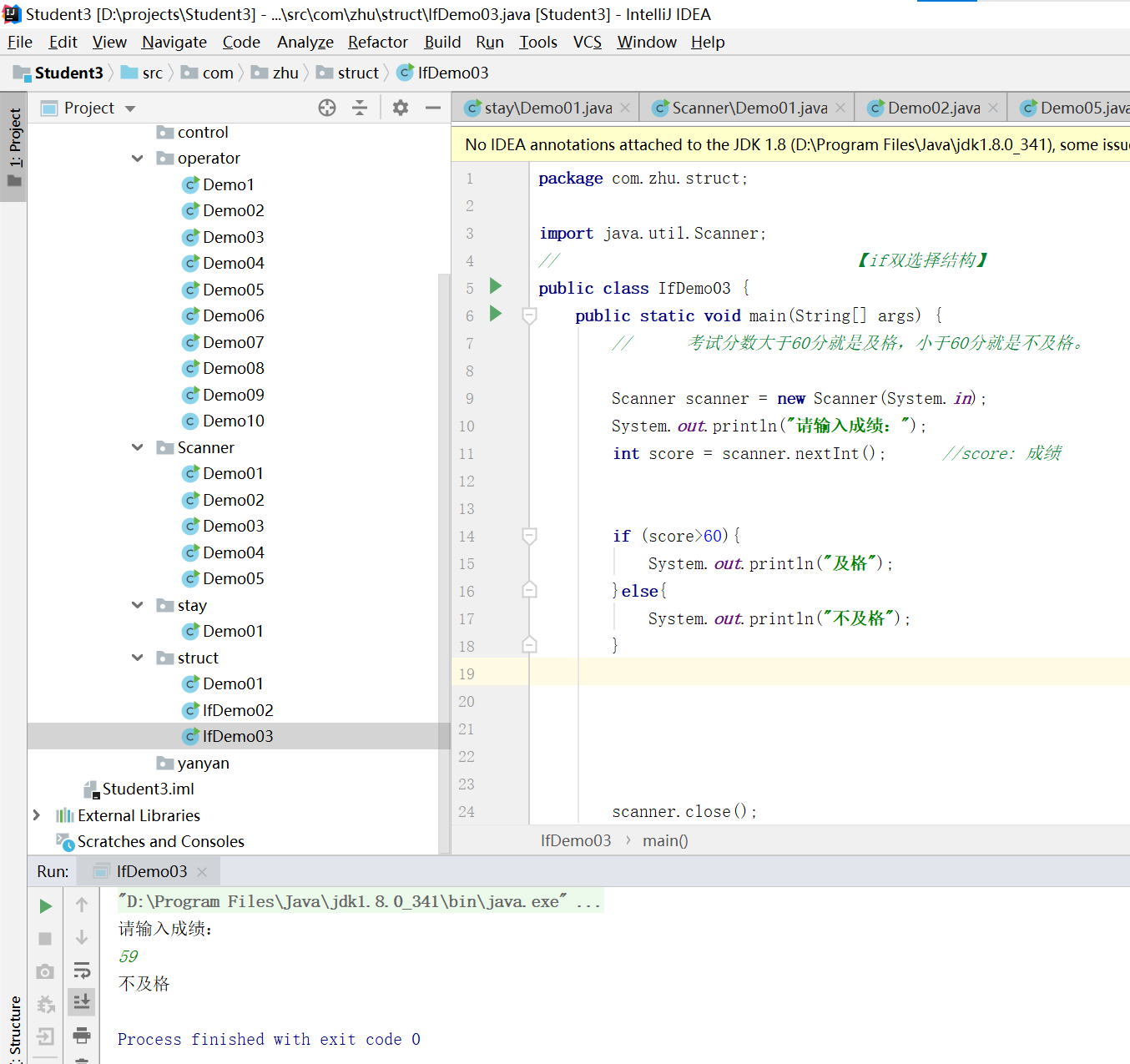
Task: Toggle soft-wrap in Run console
Action: [82, 970]
